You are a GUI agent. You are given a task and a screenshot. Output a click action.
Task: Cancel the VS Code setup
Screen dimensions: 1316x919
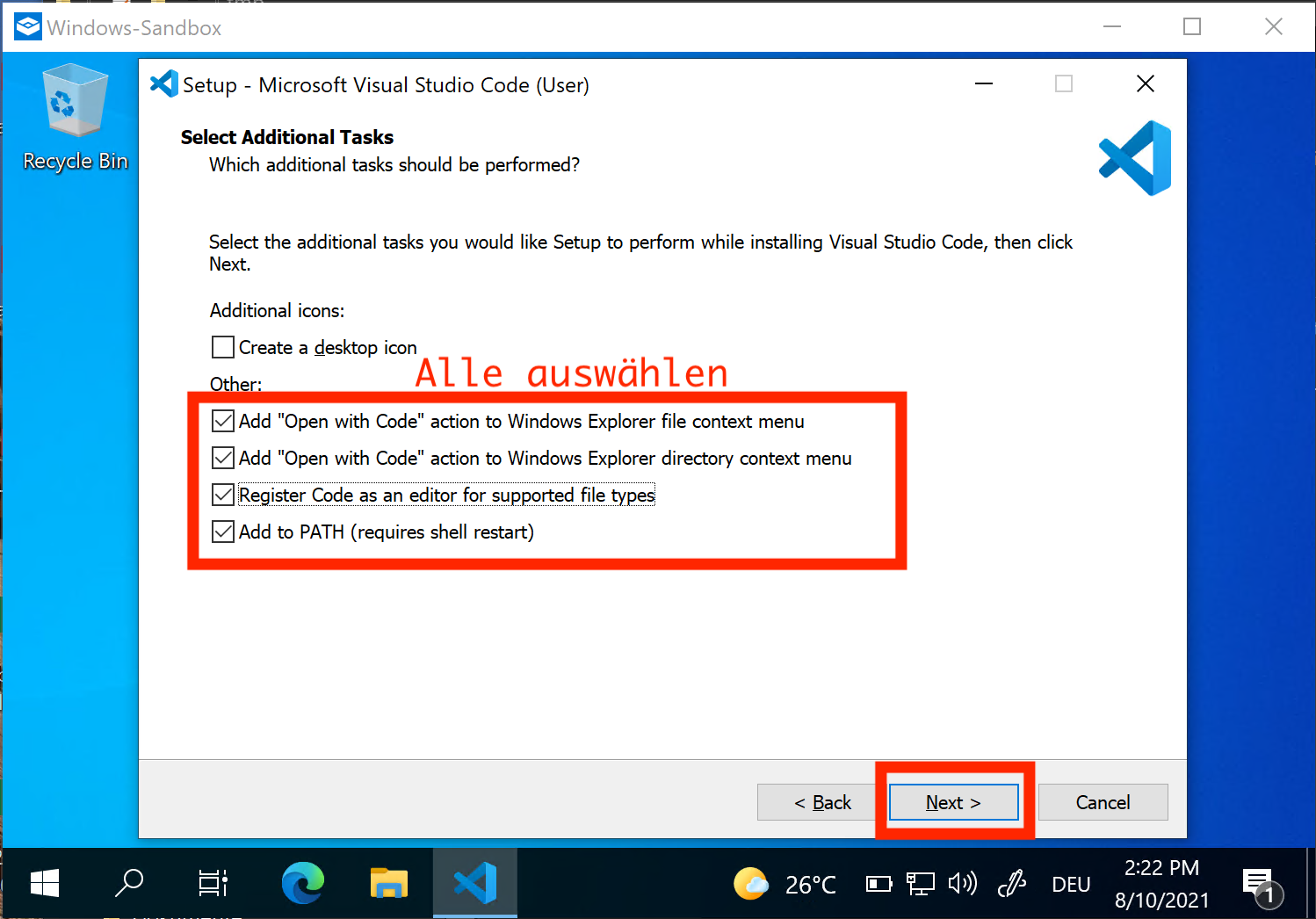click(1103, 802)
